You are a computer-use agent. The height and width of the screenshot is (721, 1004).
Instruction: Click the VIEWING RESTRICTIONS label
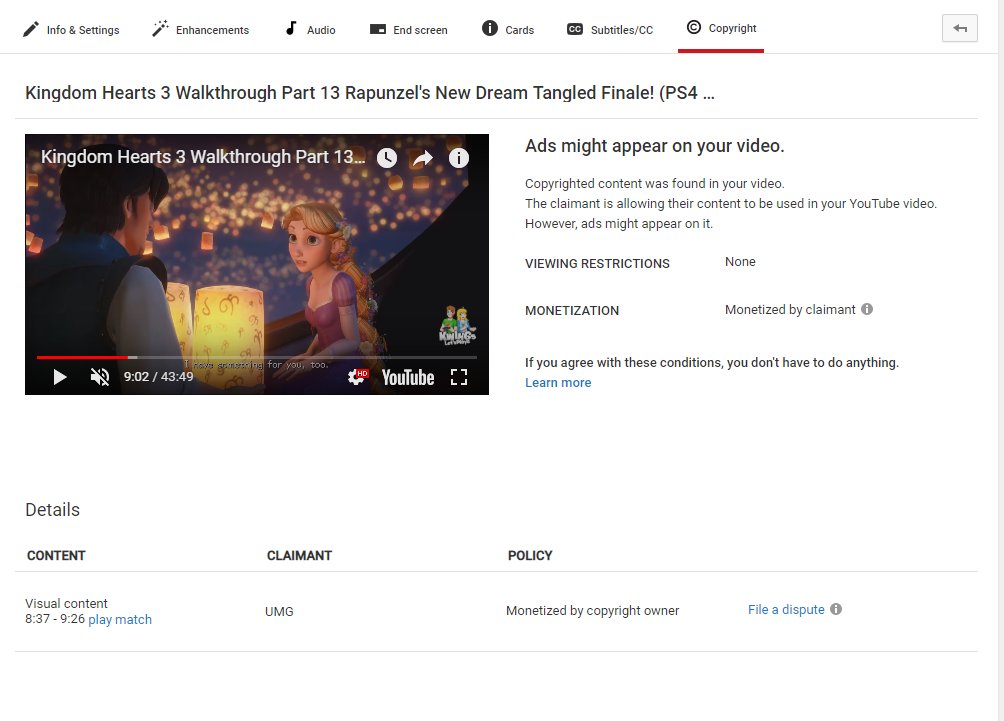pyautogui.click(x=597, y=264)
